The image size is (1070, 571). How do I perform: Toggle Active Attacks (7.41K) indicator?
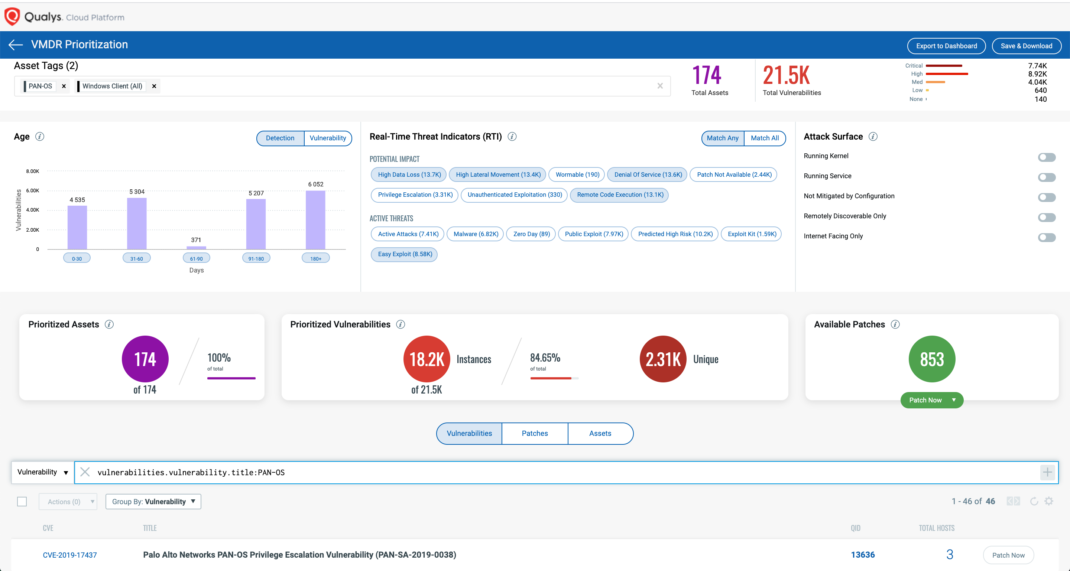pyautogui.click(x=408, y=234)
